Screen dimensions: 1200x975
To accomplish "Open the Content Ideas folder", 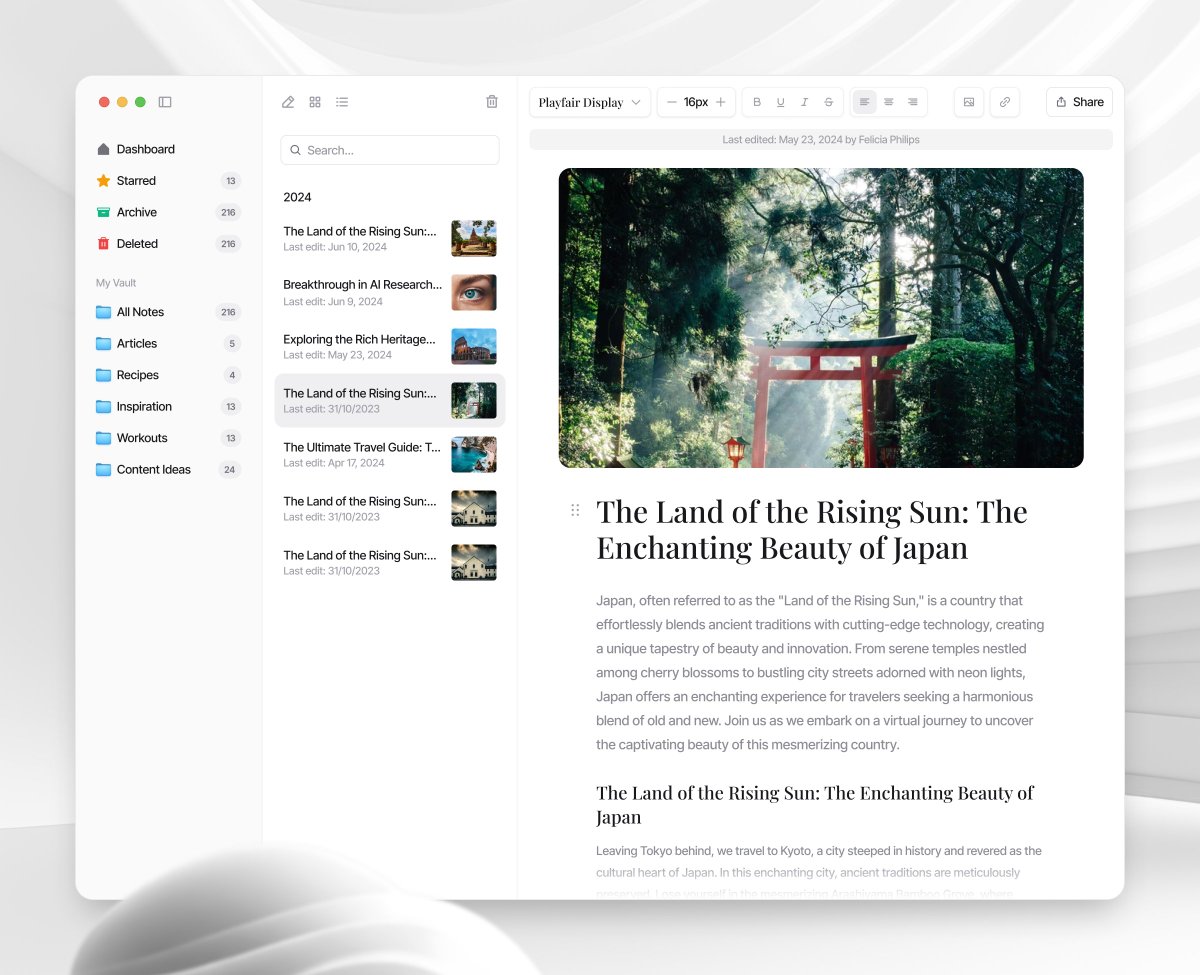I will [x=168, y=470].
